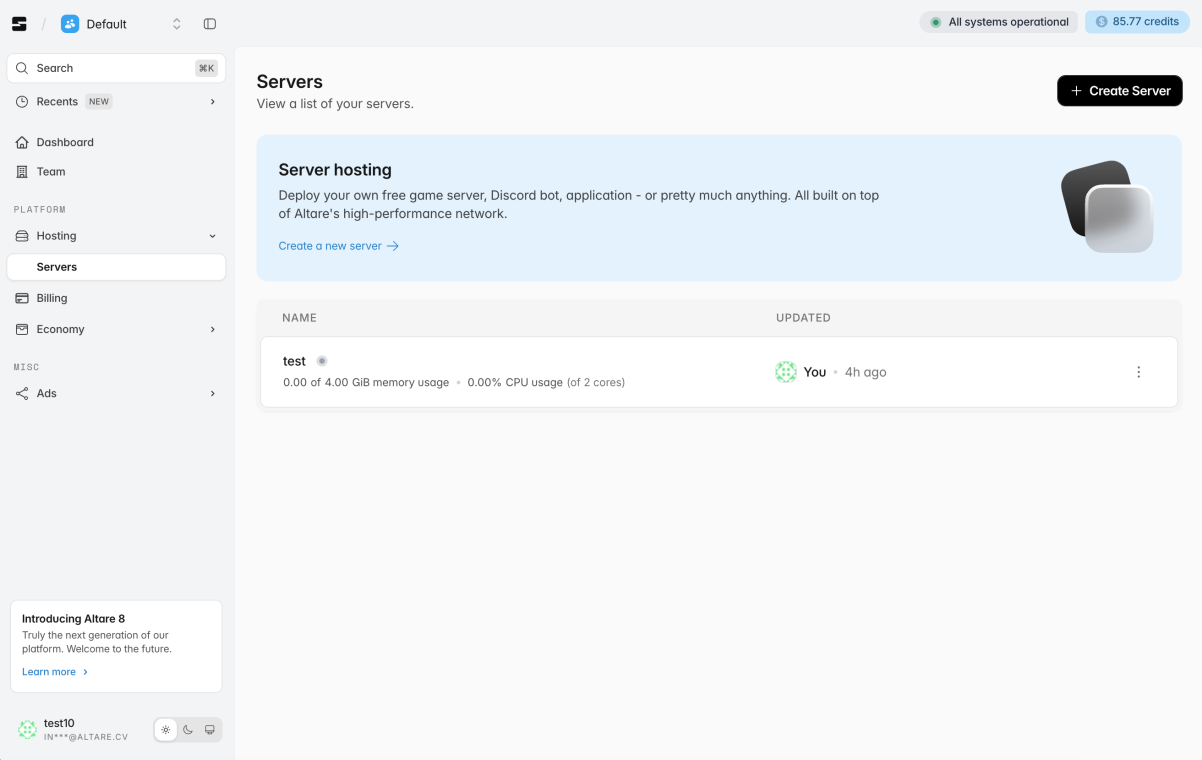1202x760 pixels.
Task: Follow the Create a new server link
Action: click(x=331, y=245)
